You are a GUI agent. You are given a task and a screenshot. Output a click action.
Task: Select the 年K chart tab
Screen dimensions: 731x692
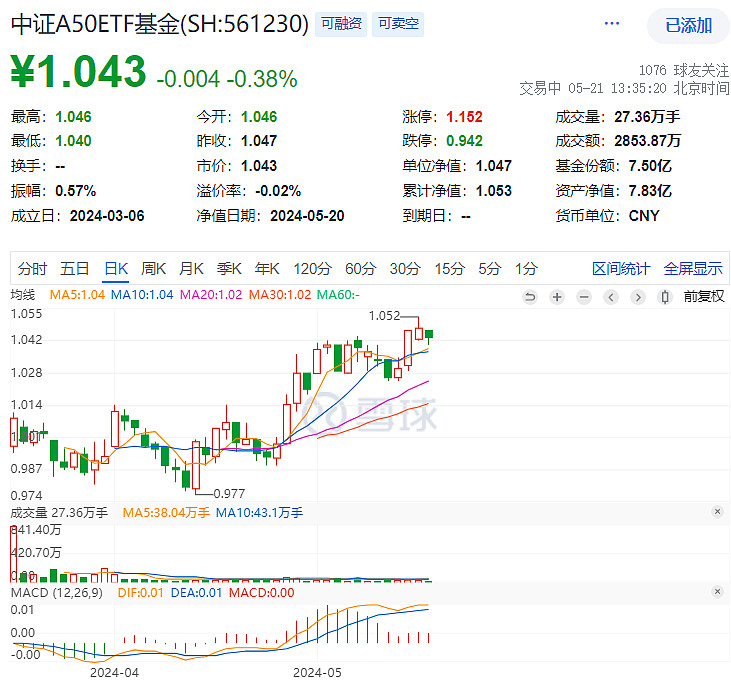coord(267,269)
